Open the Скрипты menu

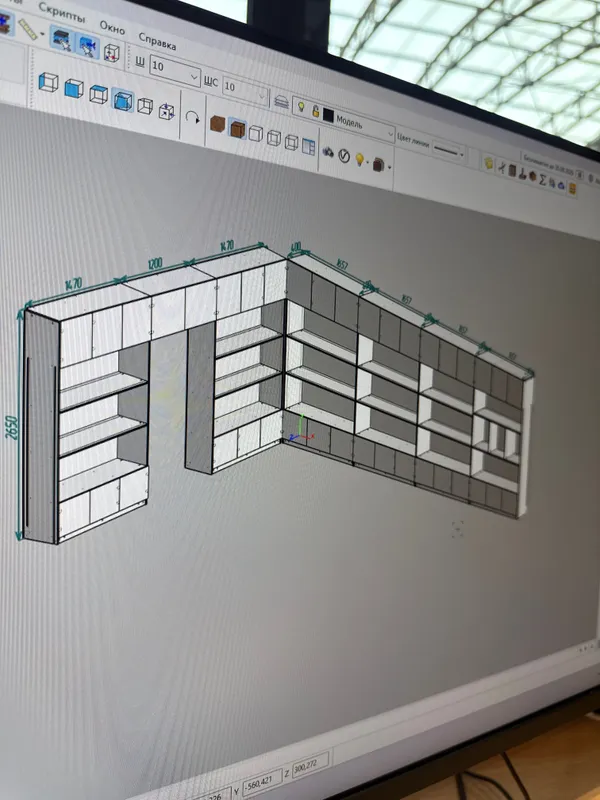click(x=62, y=12)
